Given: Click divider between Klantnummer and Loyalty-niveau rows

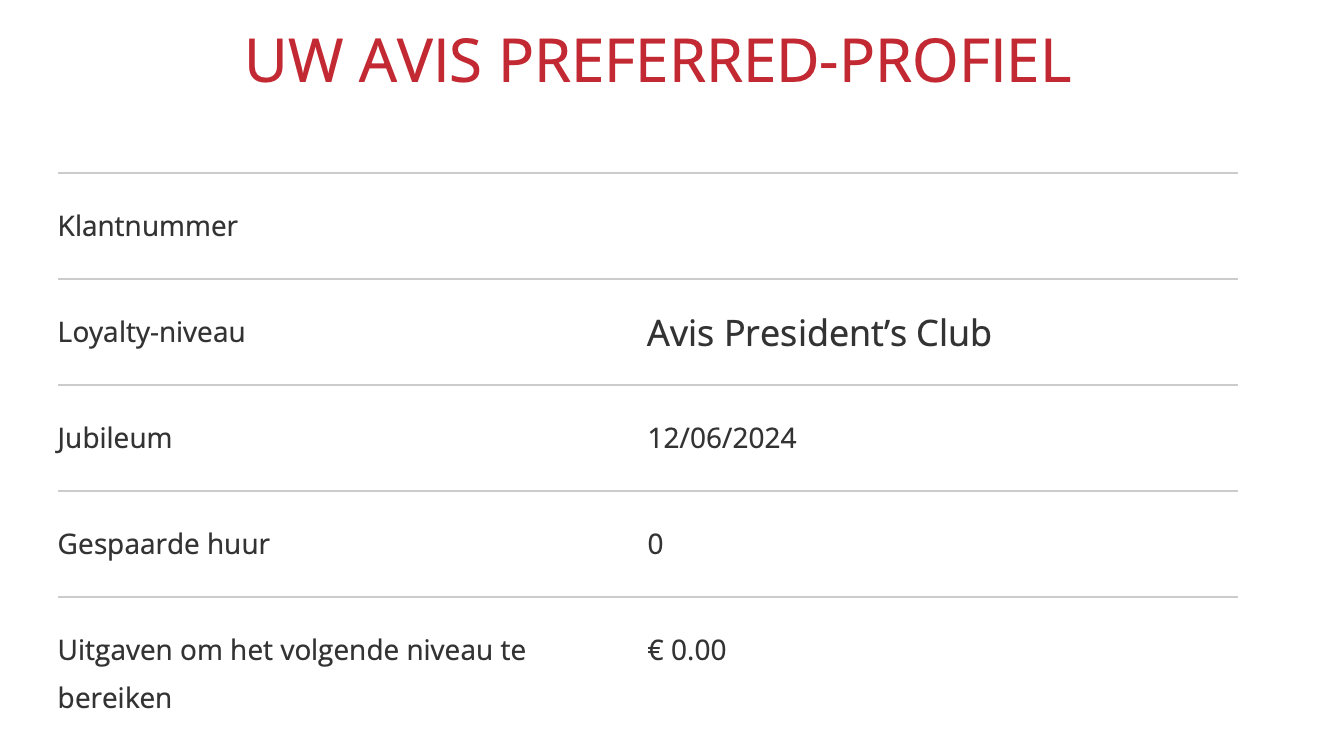Looking at the screenshot, I should coord(648,279).
